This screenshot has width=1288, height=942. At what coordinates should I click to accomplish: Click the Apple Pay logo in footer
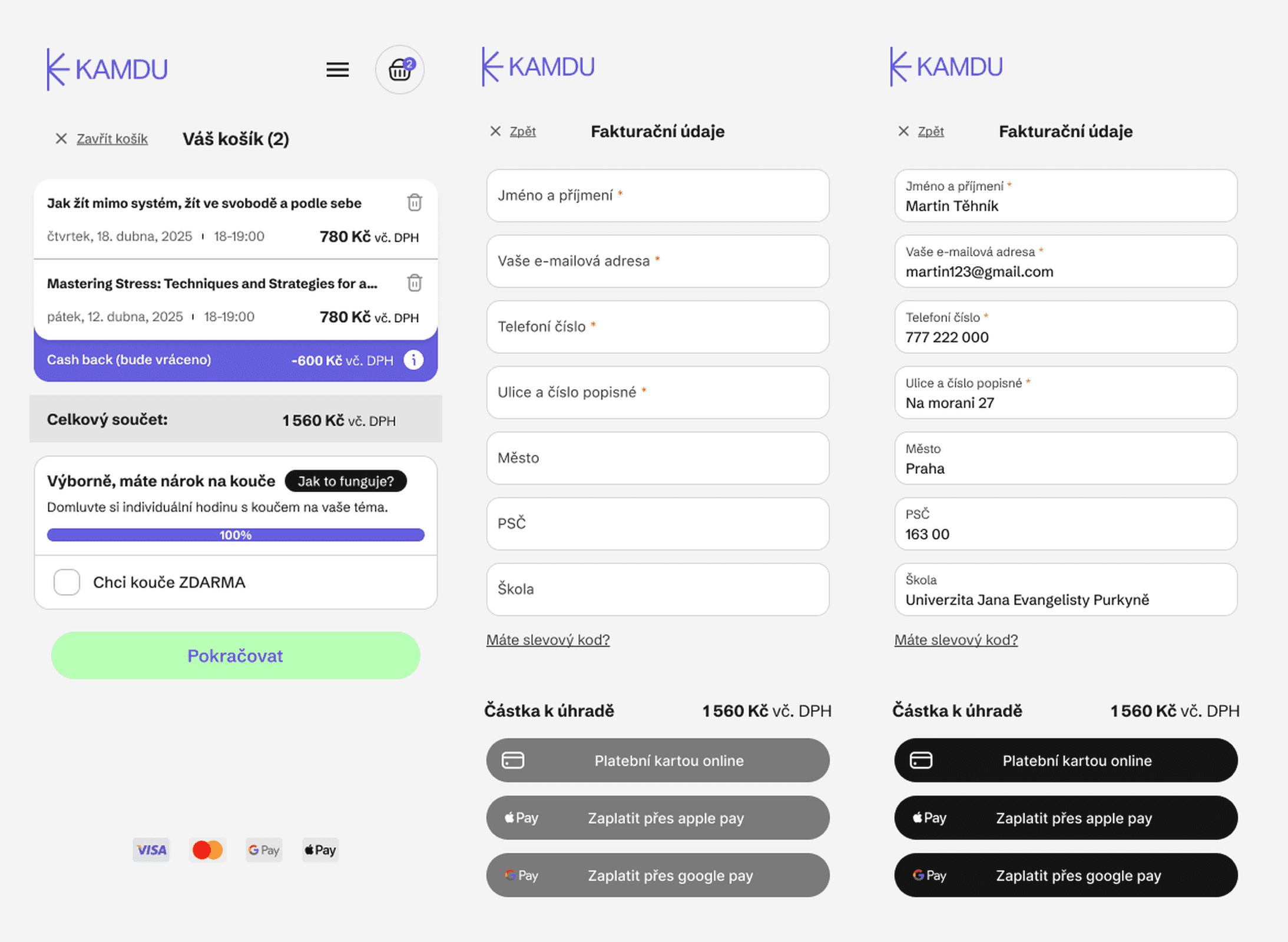pyautogui.click(x=320, y=850)
